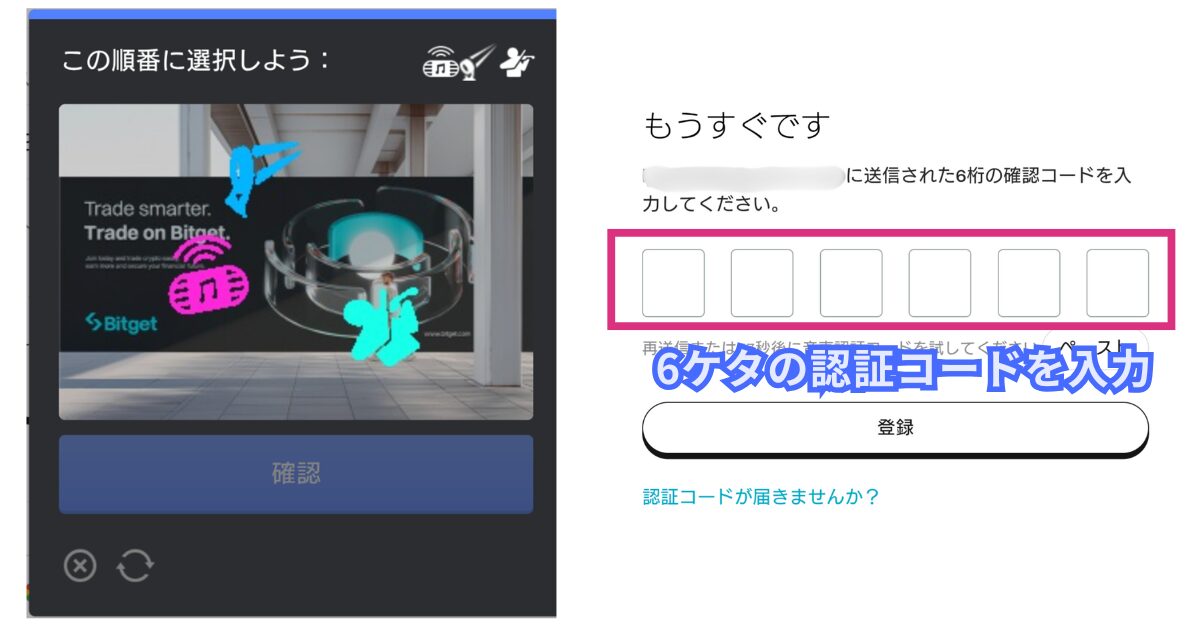Screen dimensions: 1200x630
Task: Select the pink music speaker shape in the captcha image
Action: pos(208,282)
